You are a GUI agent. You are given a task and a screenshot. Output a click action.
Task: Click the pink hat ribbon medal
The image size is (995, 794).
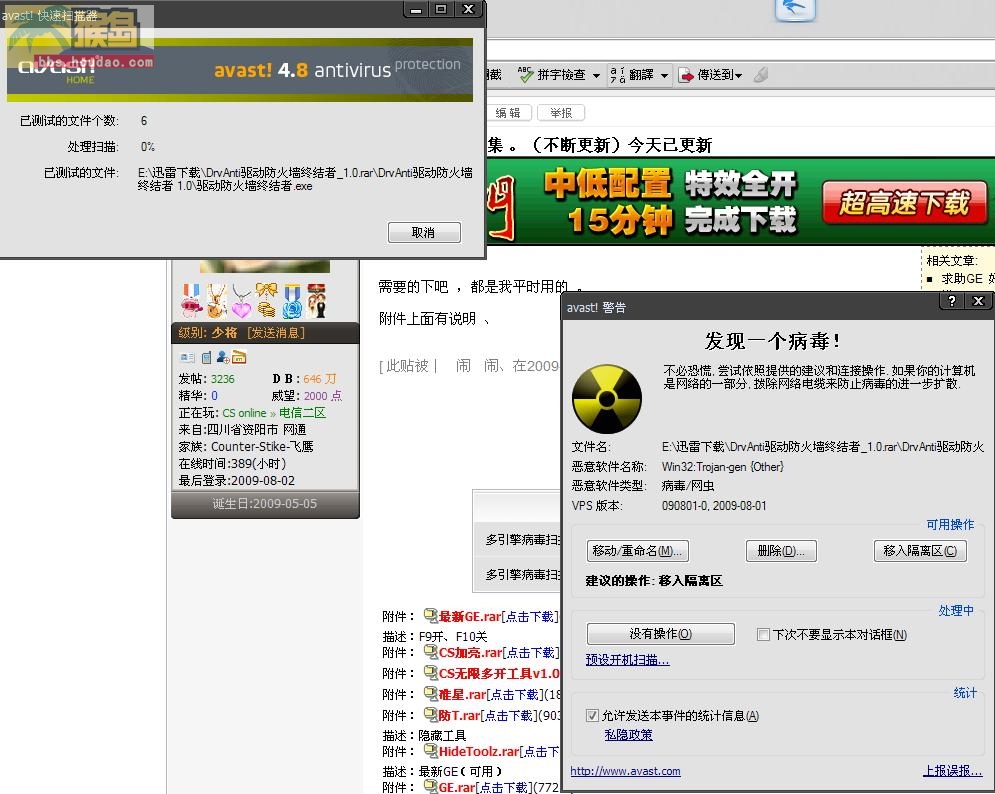pos(192,301)
